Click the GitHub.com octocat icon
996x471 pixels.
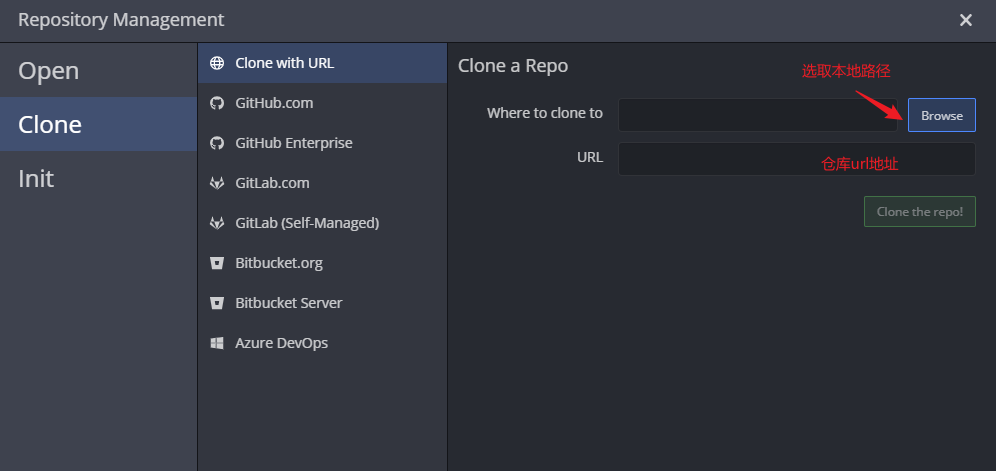pos(217,103)
